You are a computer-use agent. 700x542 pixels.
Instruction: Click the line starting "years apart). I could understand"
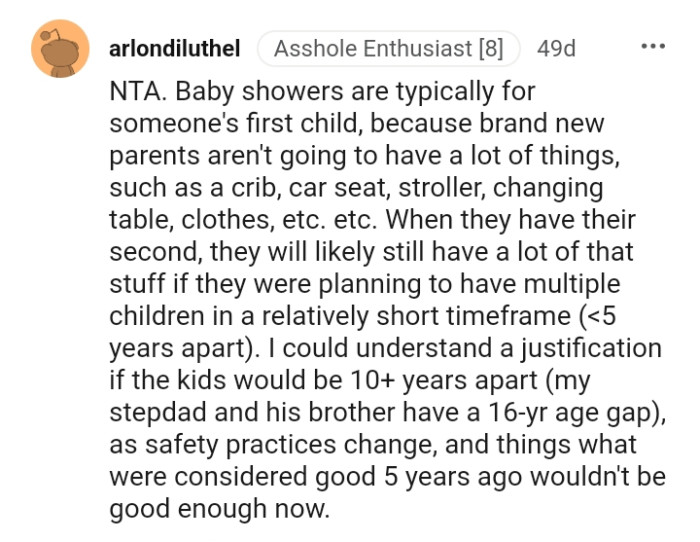385,348
